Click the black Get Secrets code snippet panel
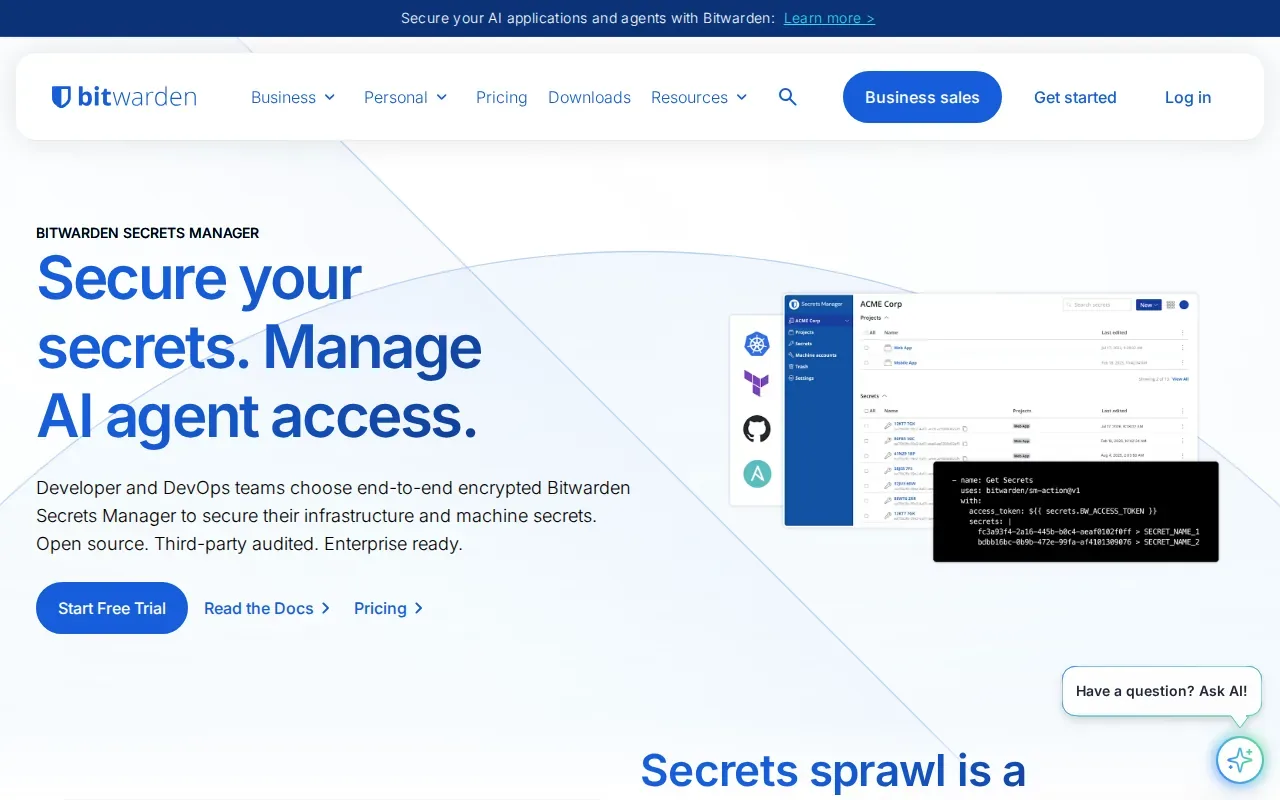Image resolution: width=1280 pixels, height=800 pixels. coord(1076,511)
